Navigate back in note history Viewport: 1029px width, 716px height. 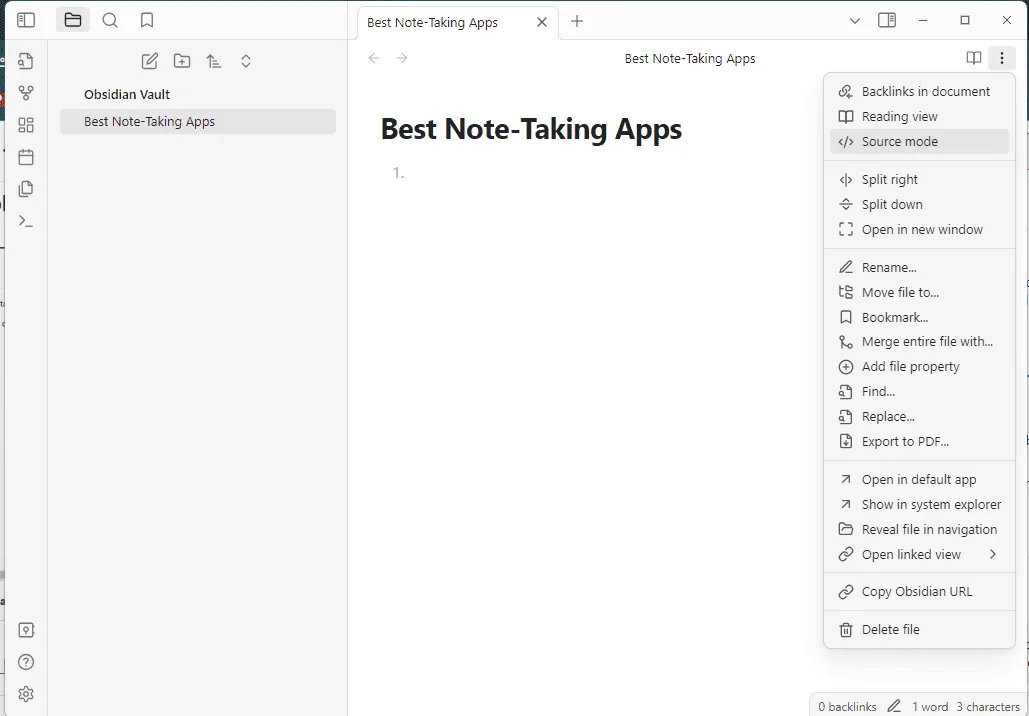point(374,58)
